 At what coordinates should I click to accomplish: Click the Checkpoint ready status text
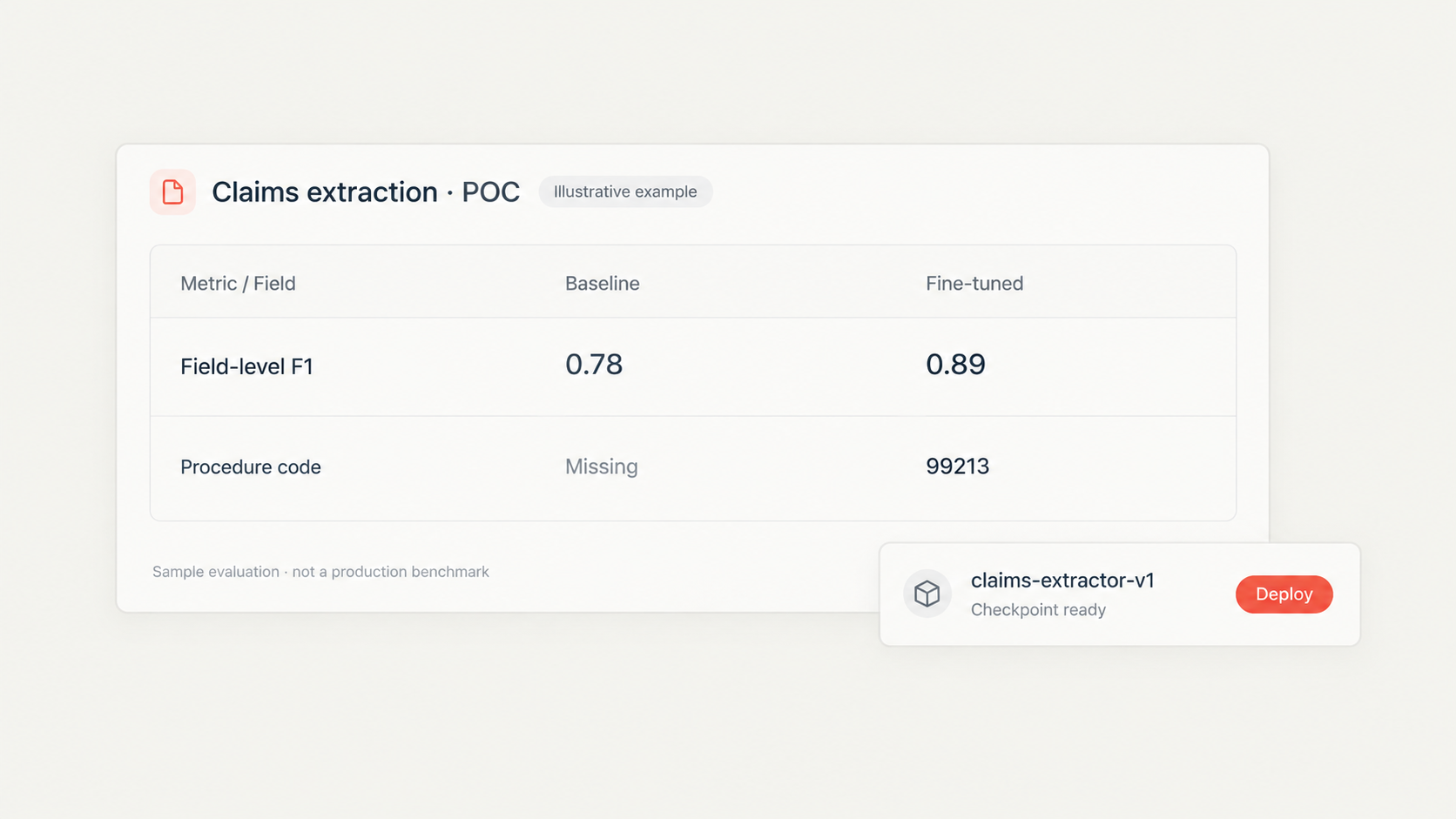click(x=1038, y=610)
